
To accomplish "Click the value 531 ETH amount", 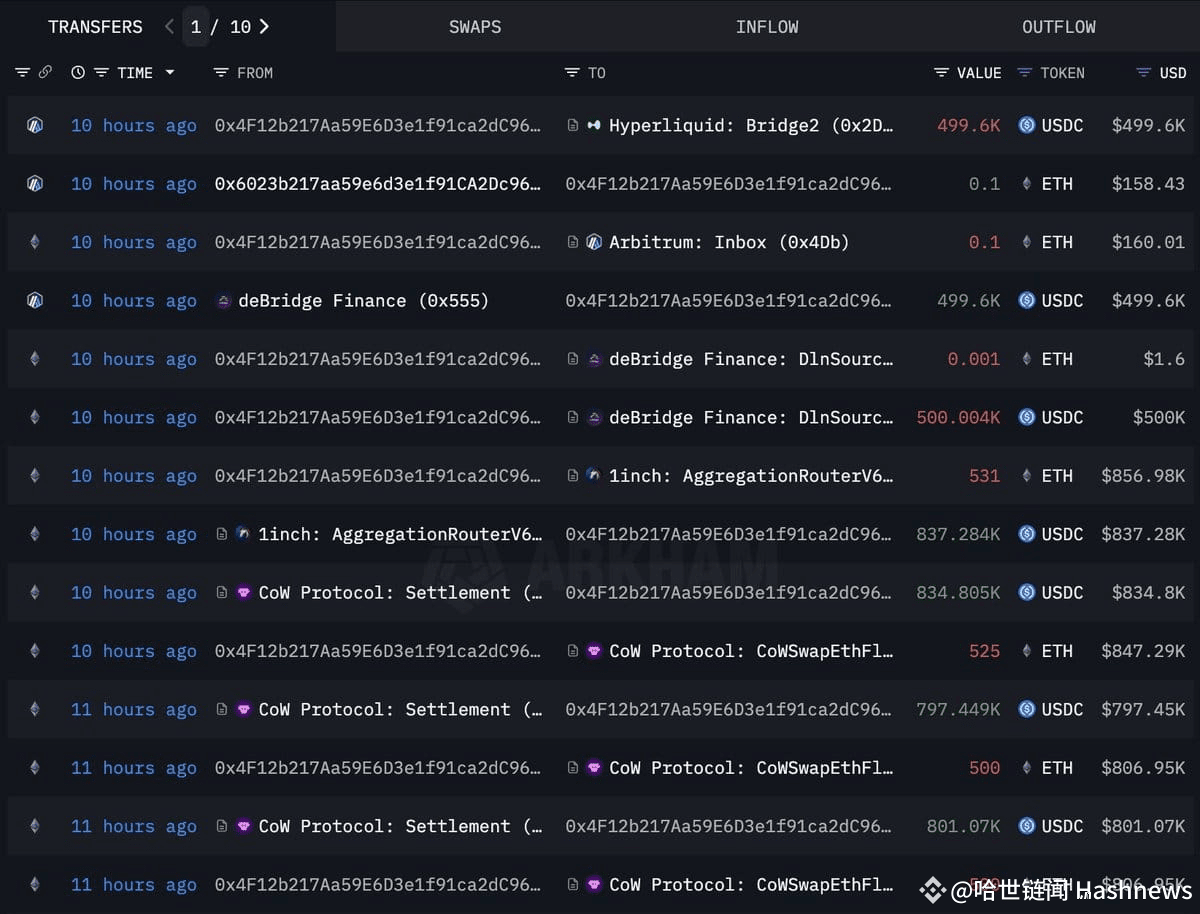I will click(x=984, y=476).
